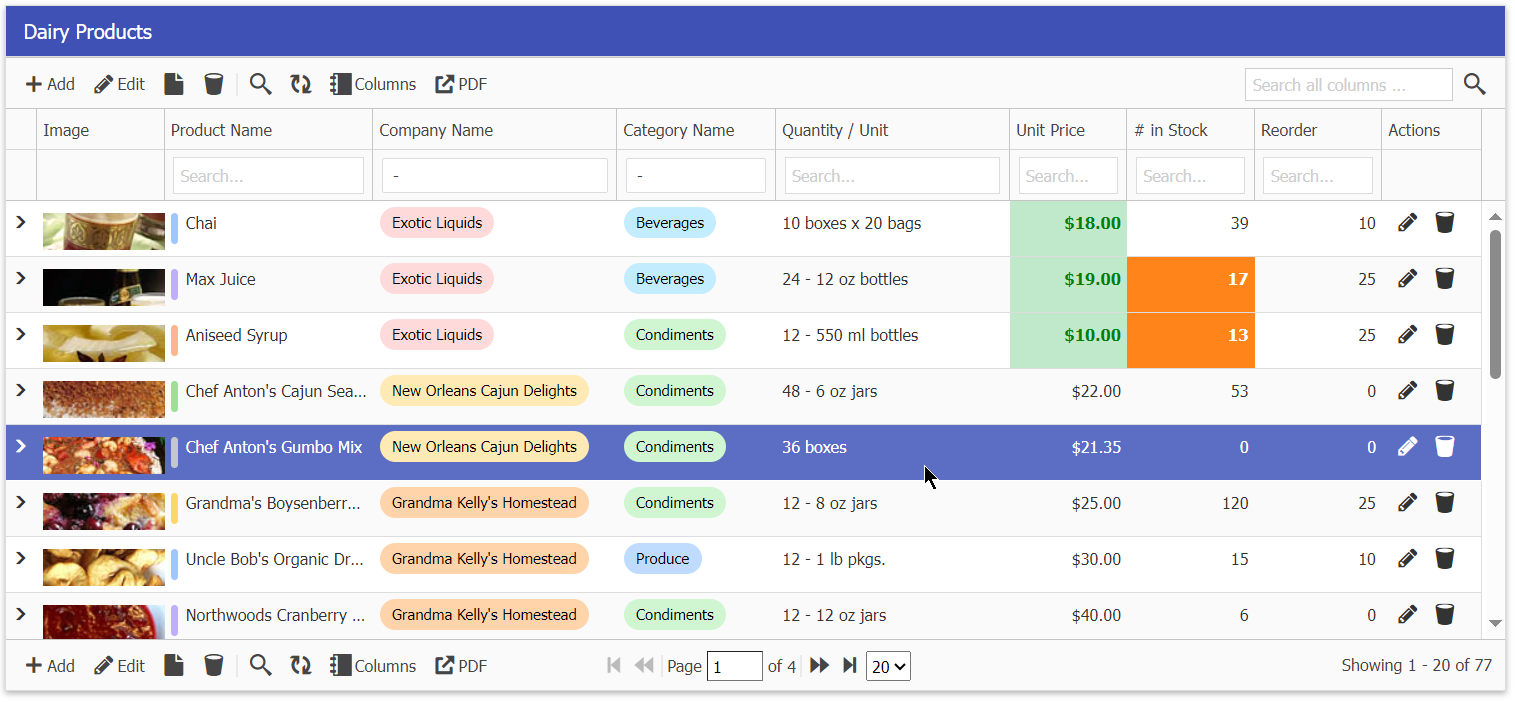Click inside the Page number input field
This screenshot has width=1515, height=702.
click(x=735, y=665)
